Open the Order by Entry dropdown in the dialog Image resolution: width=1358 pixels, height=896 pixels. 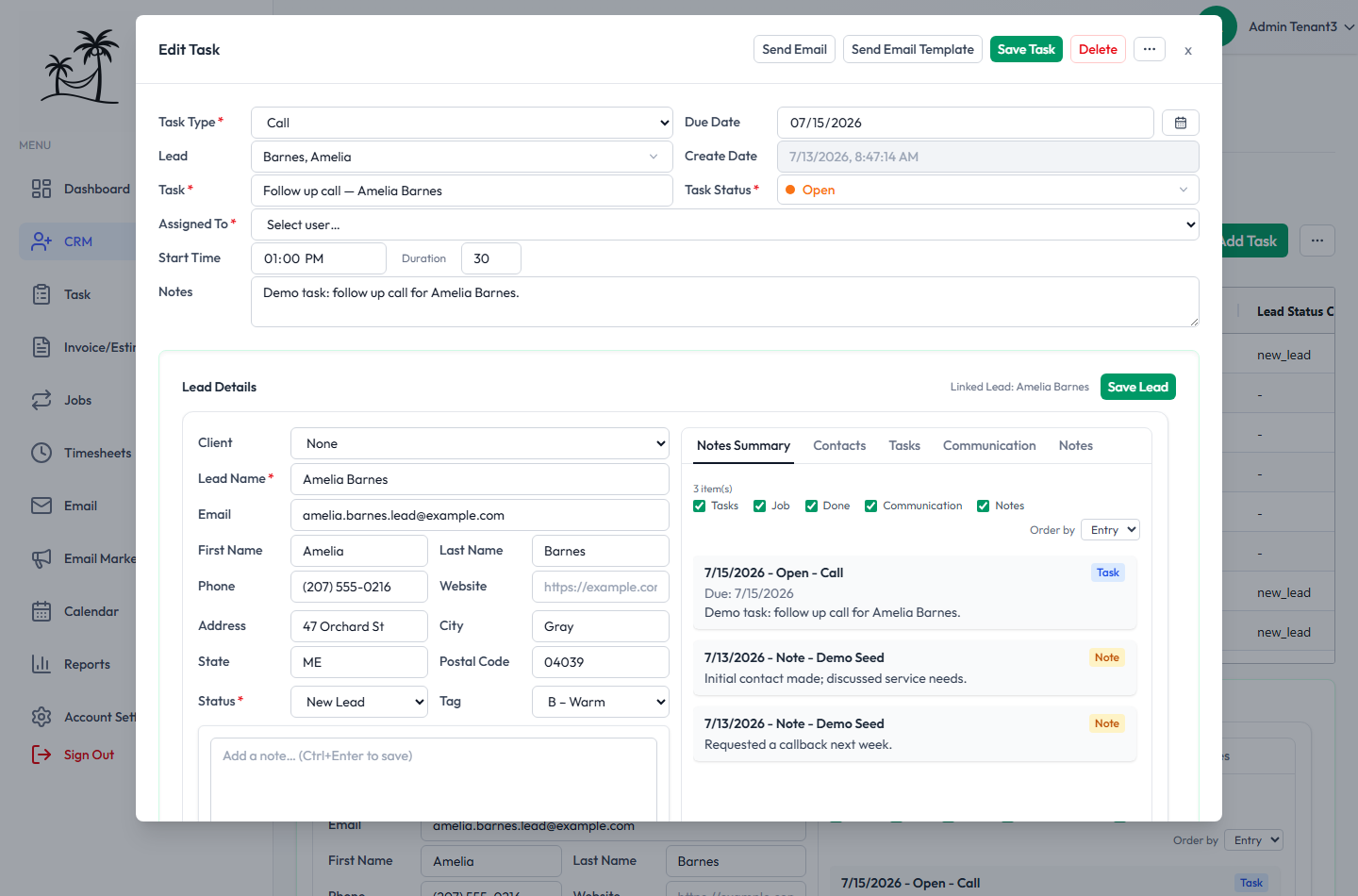tap(1110, 530)
